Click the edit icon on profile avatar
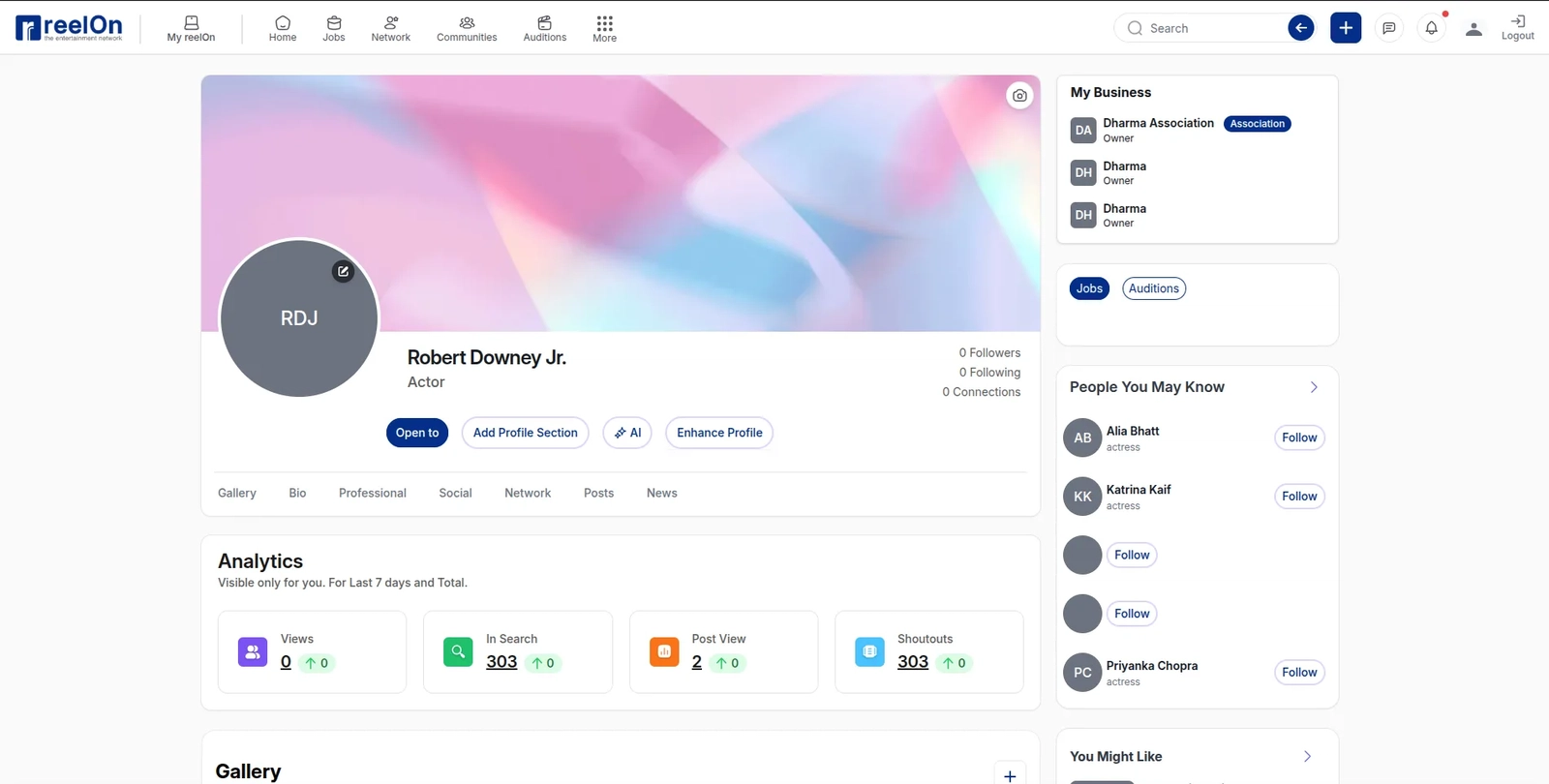This screenshot has width=1549, height=784. (x=343, y=272)
